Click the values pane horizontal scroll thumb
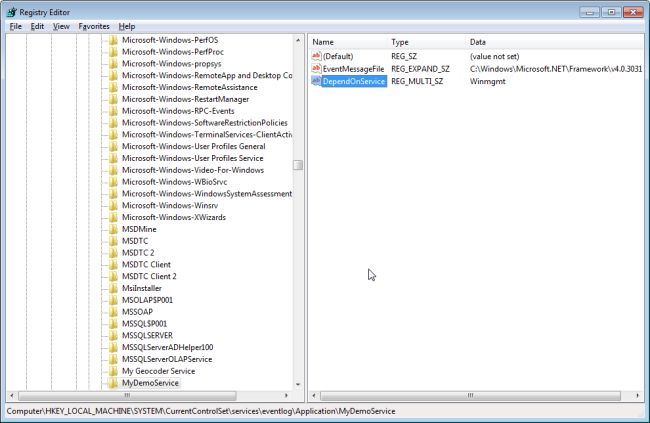The image size is (650, 423). coord(470,396)
